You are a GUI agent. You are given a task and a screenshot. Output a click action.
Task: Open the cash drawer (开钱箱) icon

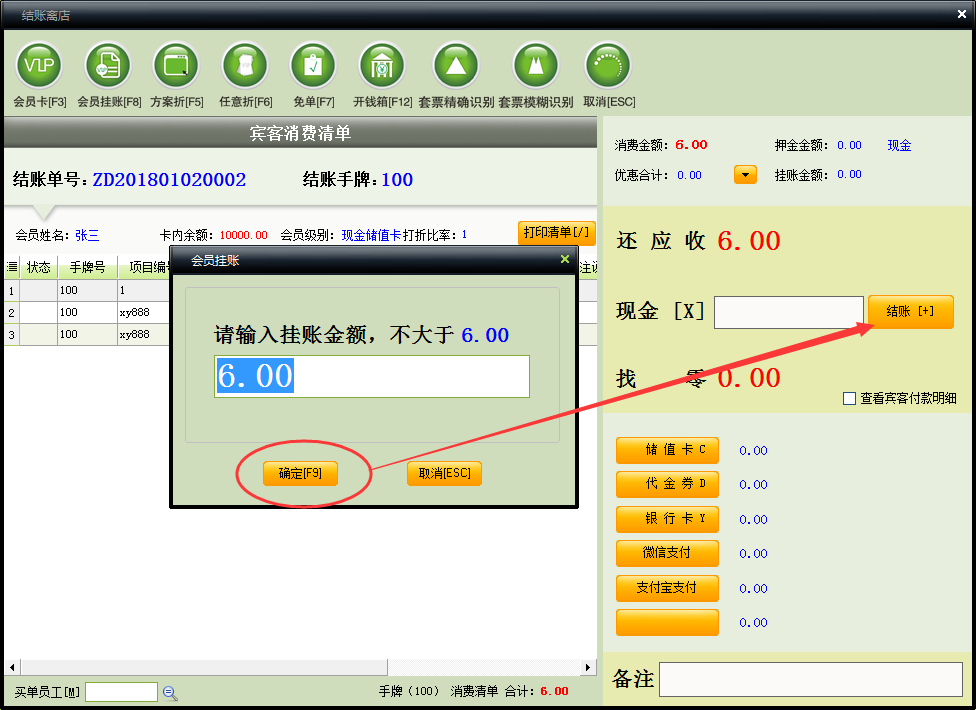pos(382,66)
